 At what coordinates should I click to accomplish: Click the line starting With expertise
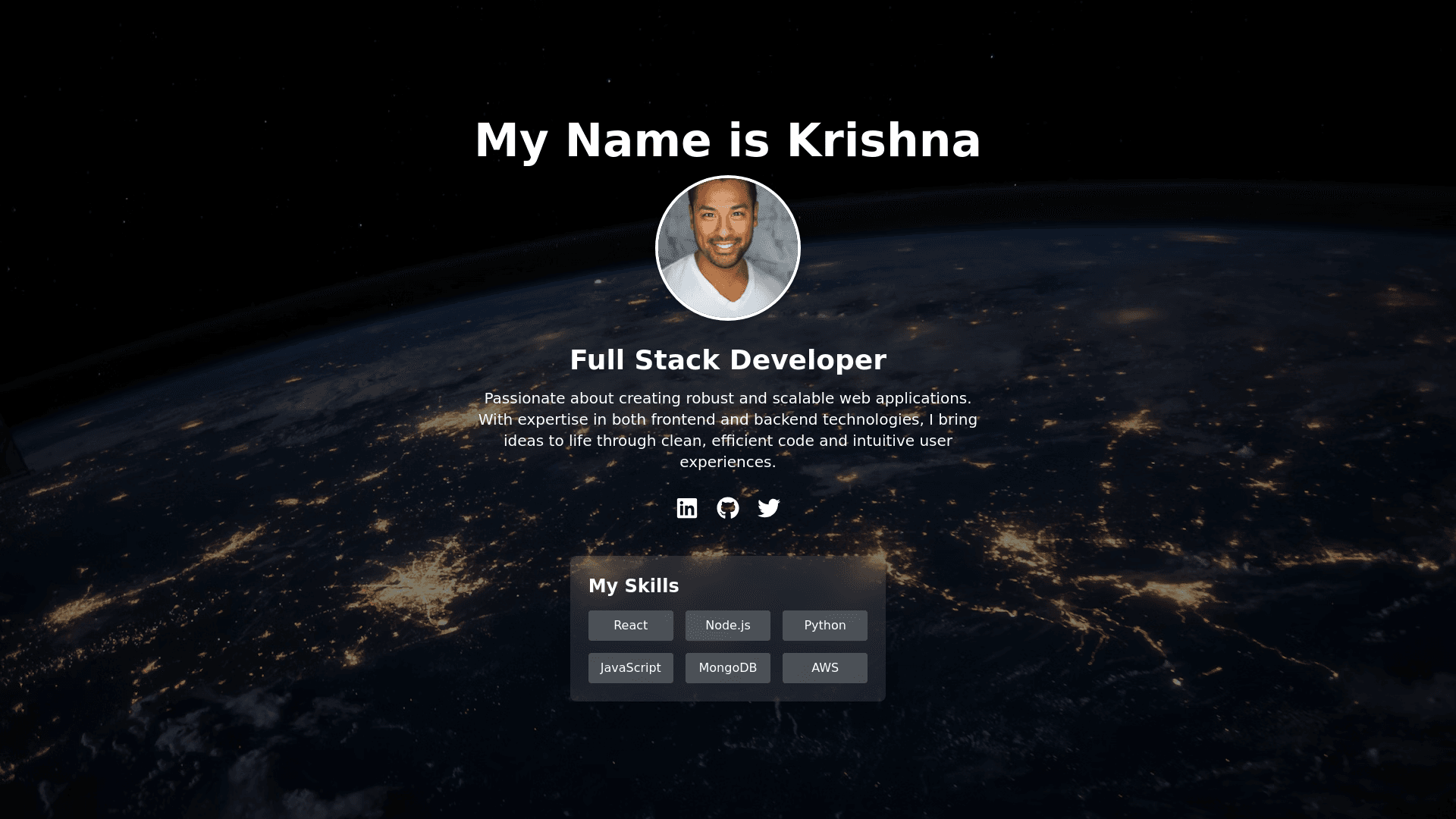(x=727, y=419)
